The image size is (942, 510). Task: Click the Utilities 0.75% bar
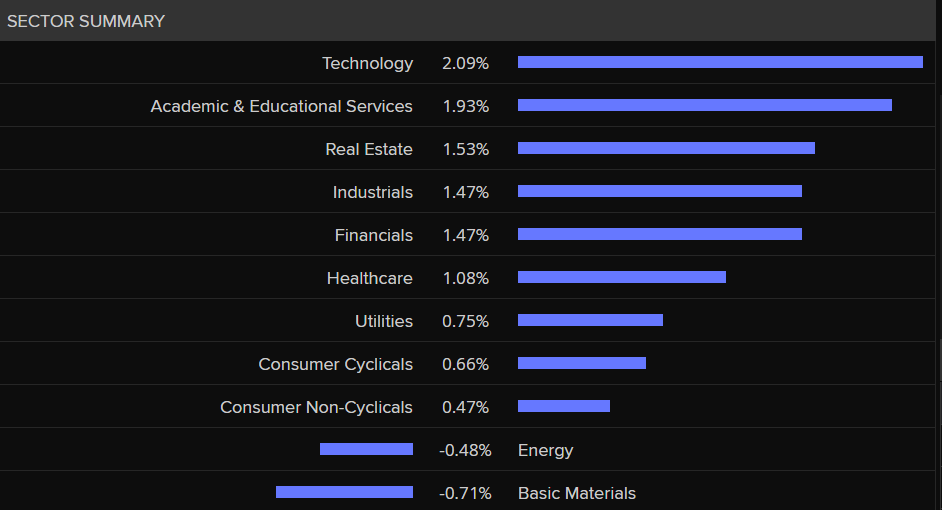[x=590, y=320]
